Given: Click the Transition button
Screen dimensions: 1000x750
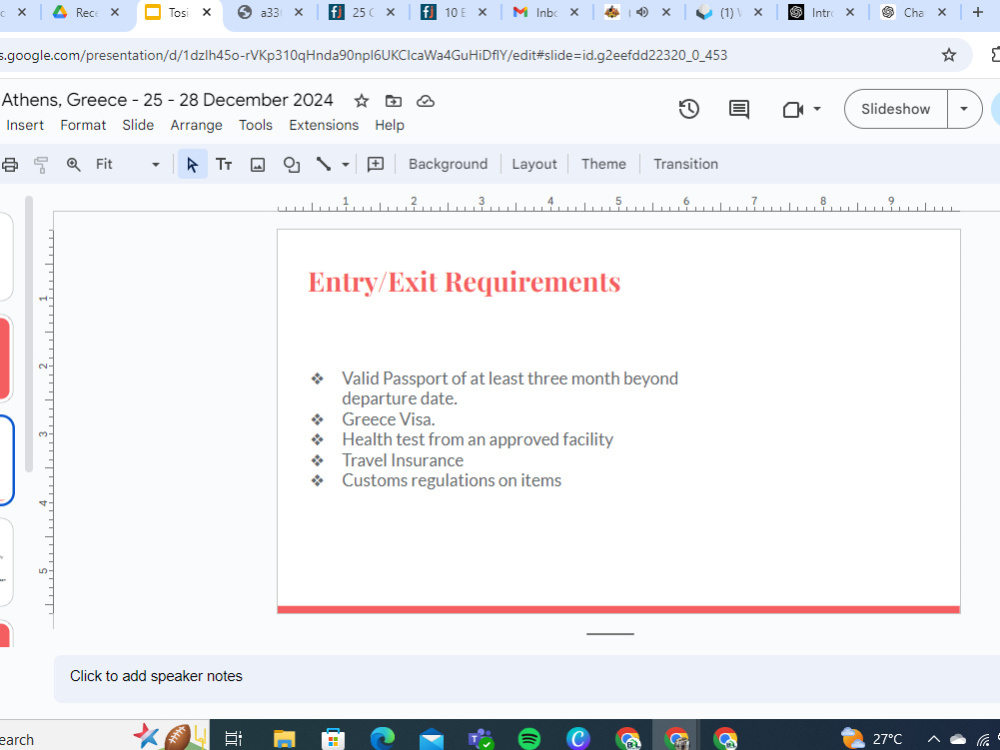Looking at the screenshot, I should [x=686, y=164].
